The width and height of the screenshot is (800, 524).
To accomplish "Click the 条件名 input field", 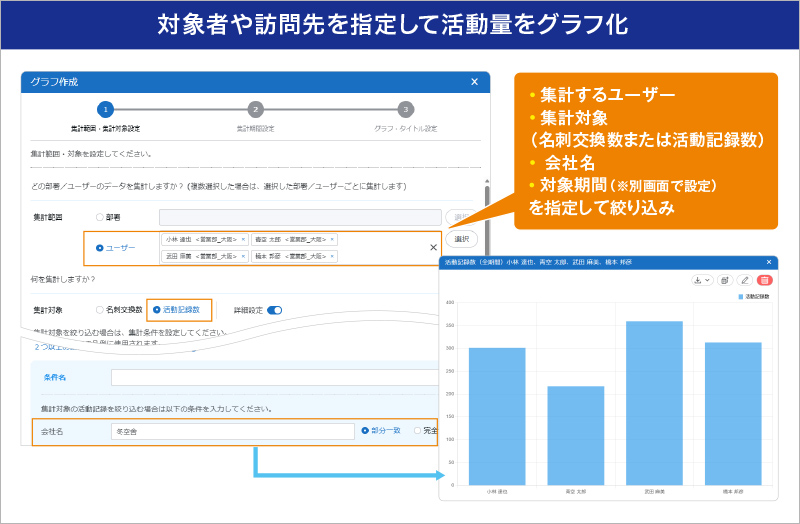I will click(276, 378).
